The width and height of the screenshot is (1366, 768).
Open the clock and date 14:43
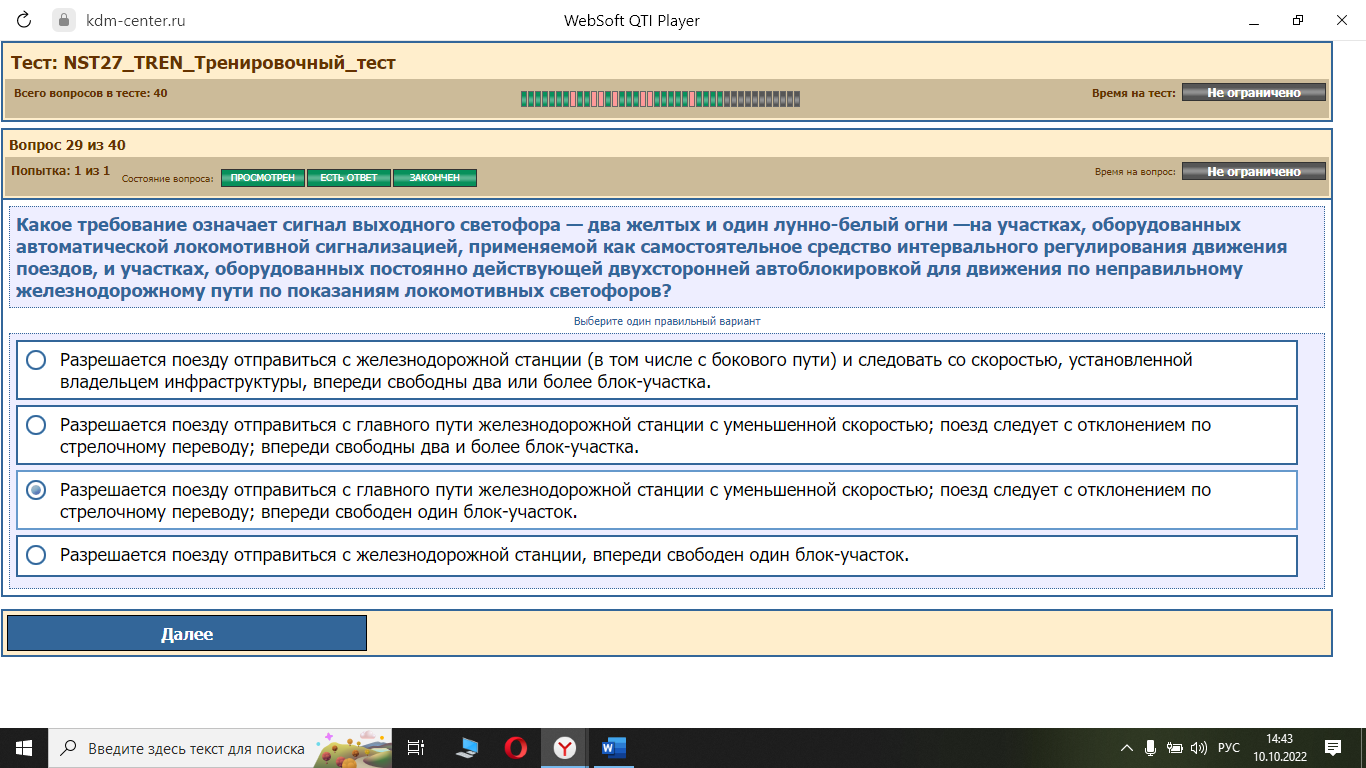tap(1280, 747)
